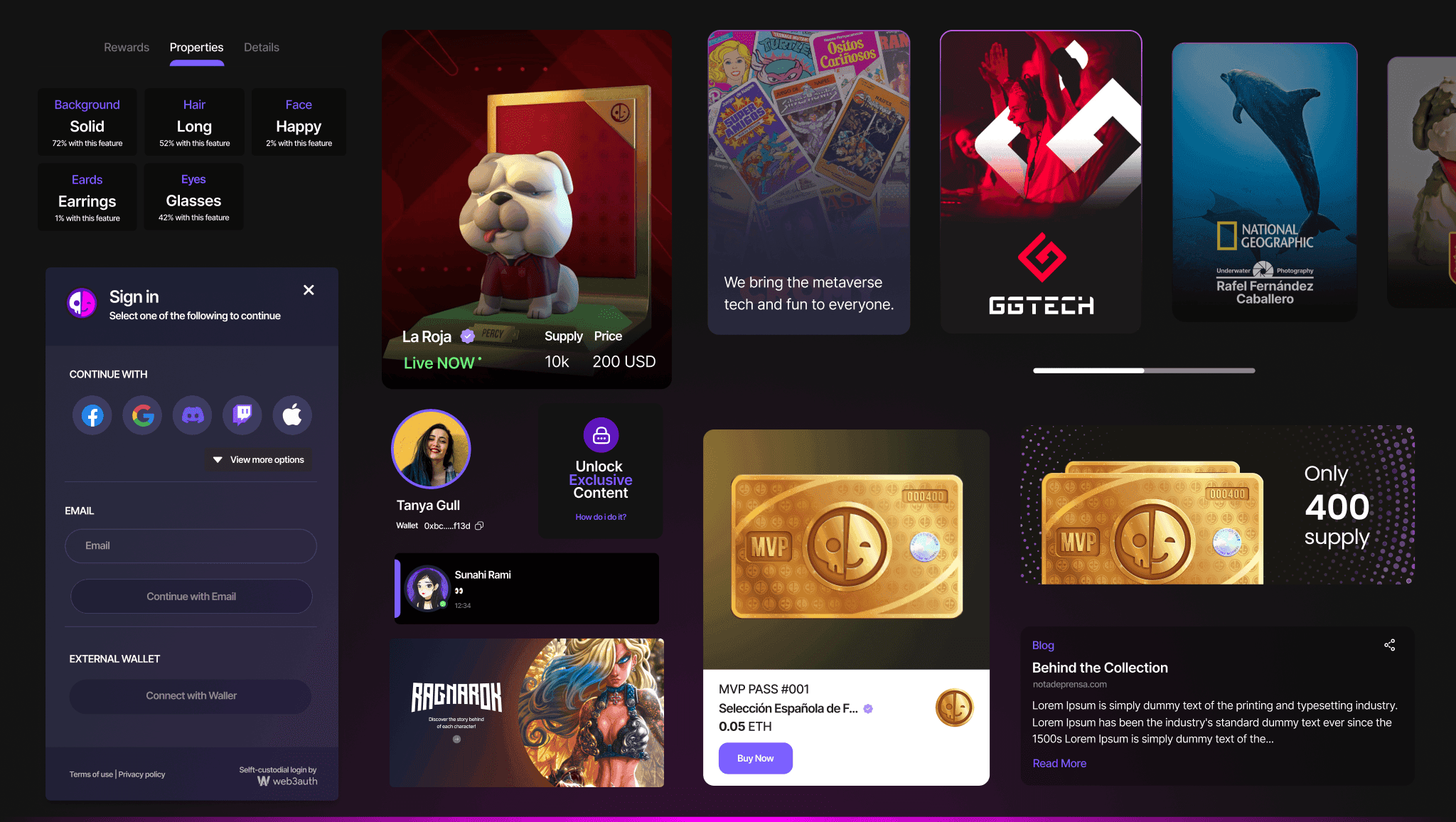
Task: Click the Buy Now button
Action: tap(755, 758)
